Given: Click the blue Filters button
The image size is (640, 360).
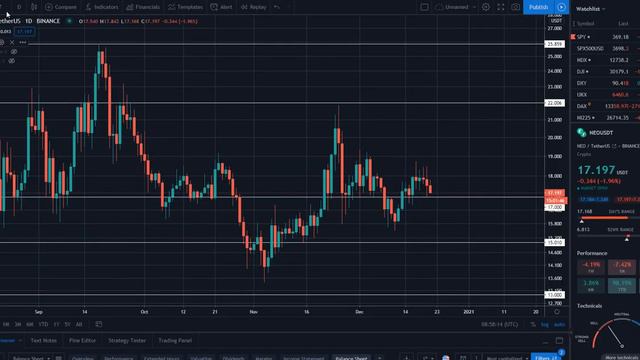Looking at the screenshot, I should [x=545, y=358].
